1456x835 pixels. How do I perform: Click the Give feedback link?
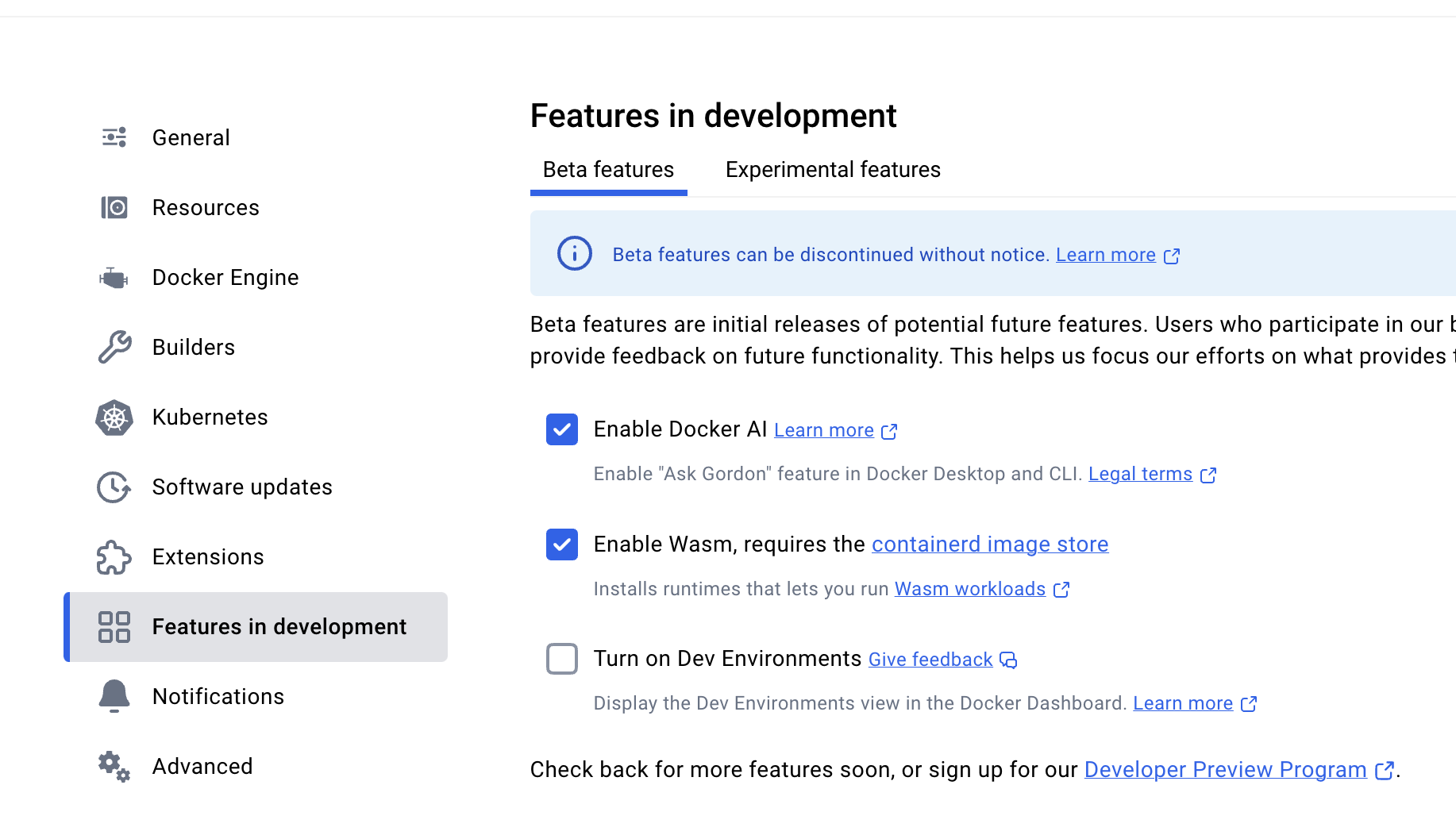pos(930,660)
